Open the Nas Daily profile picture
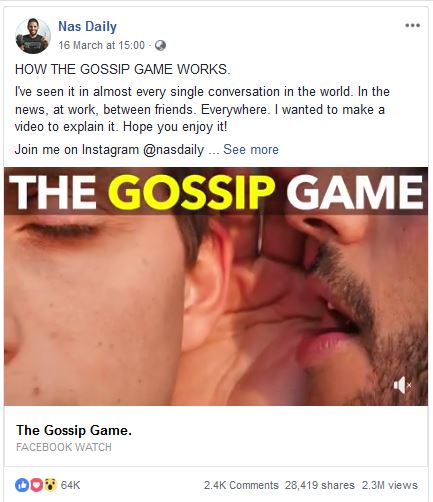 (33, 36)
